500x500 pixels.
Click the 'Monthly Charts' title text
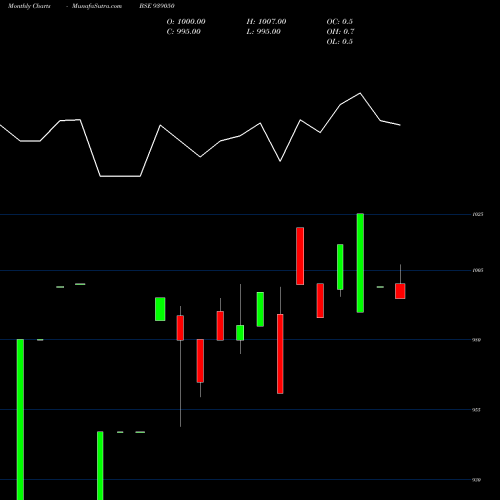[x=29, y=6]
